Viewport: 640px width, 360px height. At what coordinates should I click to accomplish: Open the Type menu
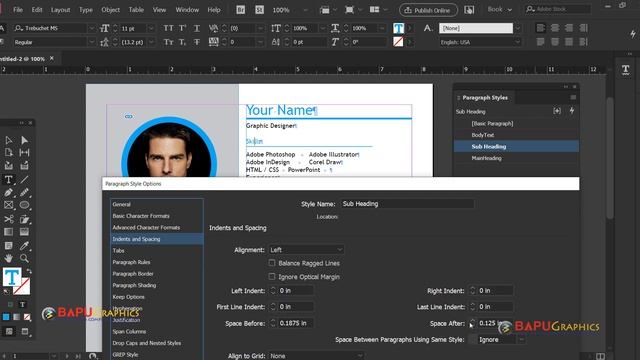(86, 10)
